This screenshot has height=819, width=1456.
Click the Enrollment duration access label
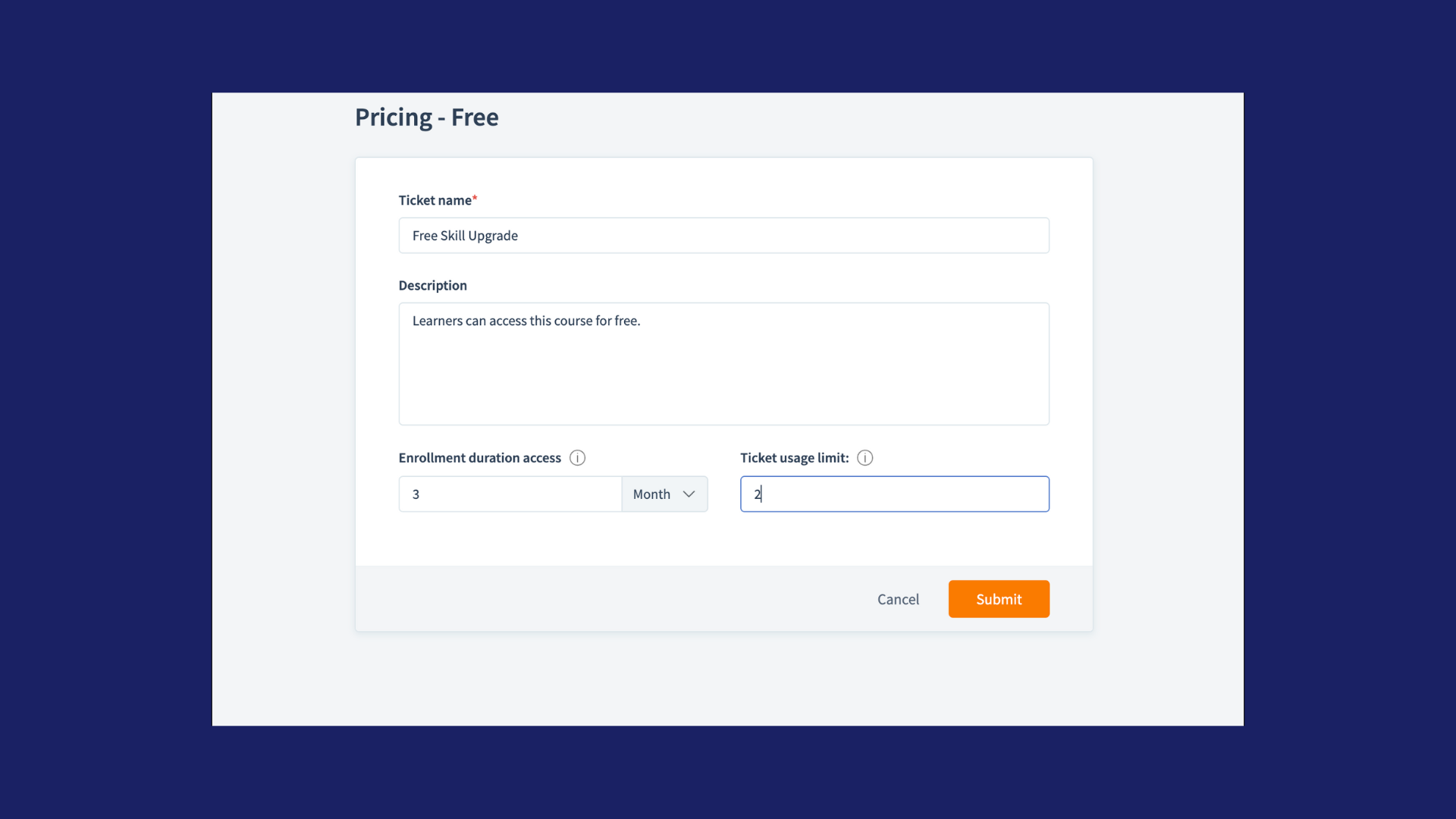pyautogui.click(x=479, y=458)
